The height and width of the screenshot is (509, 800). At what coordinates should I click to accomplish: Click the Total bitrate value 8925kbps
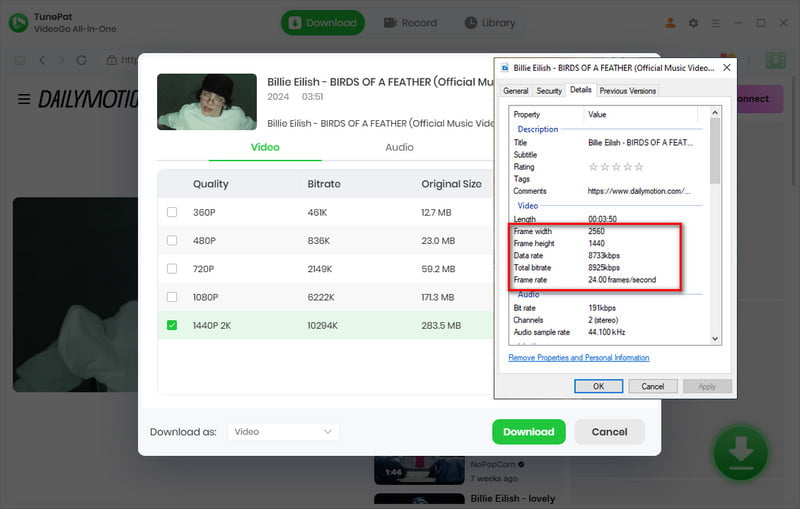(x=604, y=267)
